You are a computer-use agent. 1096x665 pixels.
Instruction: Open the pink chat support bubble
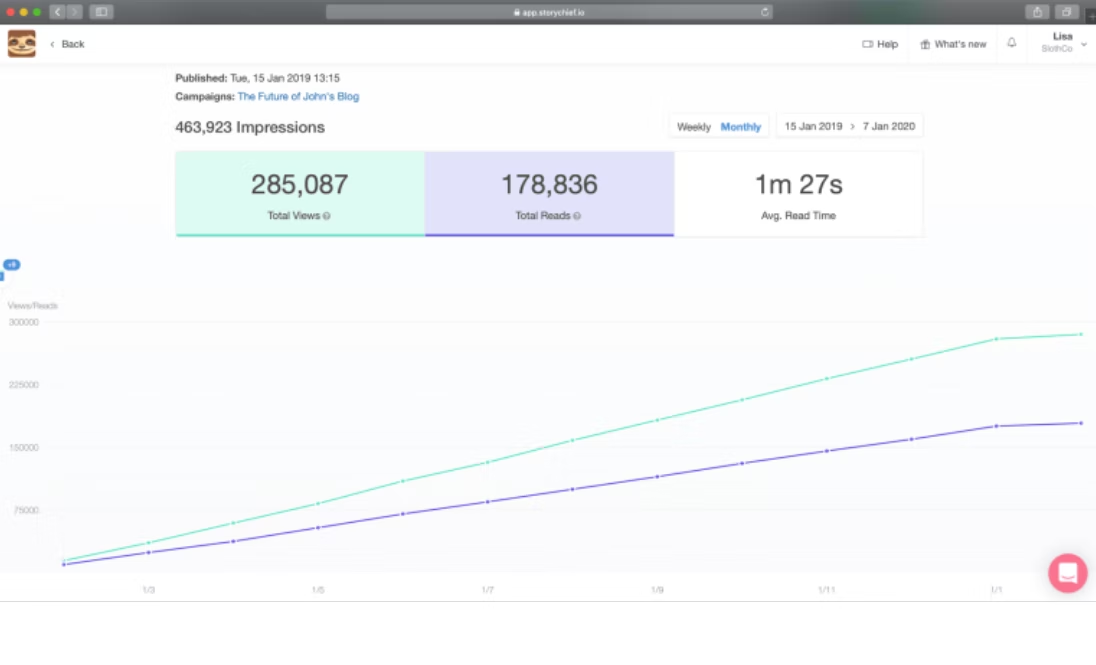pyautogui.click(x=1067, y=573)
